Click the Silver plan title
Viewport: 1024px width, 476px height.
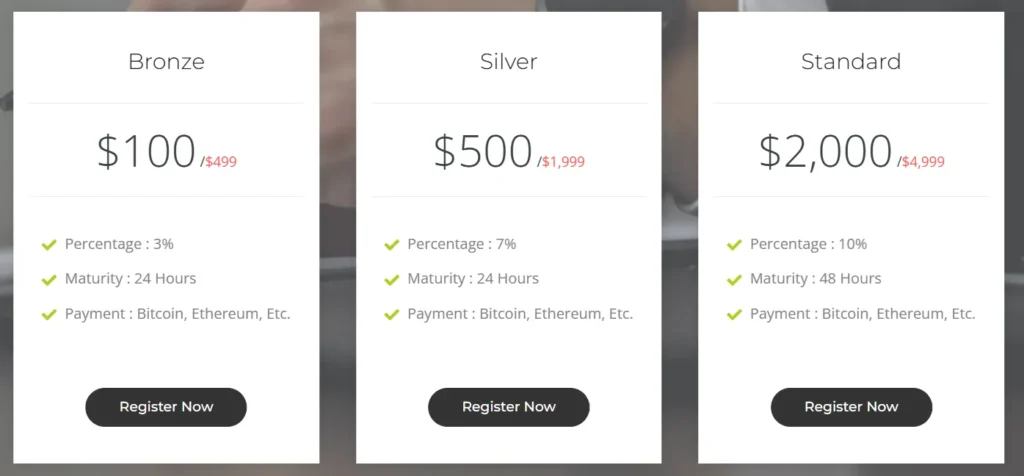tap(508, 61)
